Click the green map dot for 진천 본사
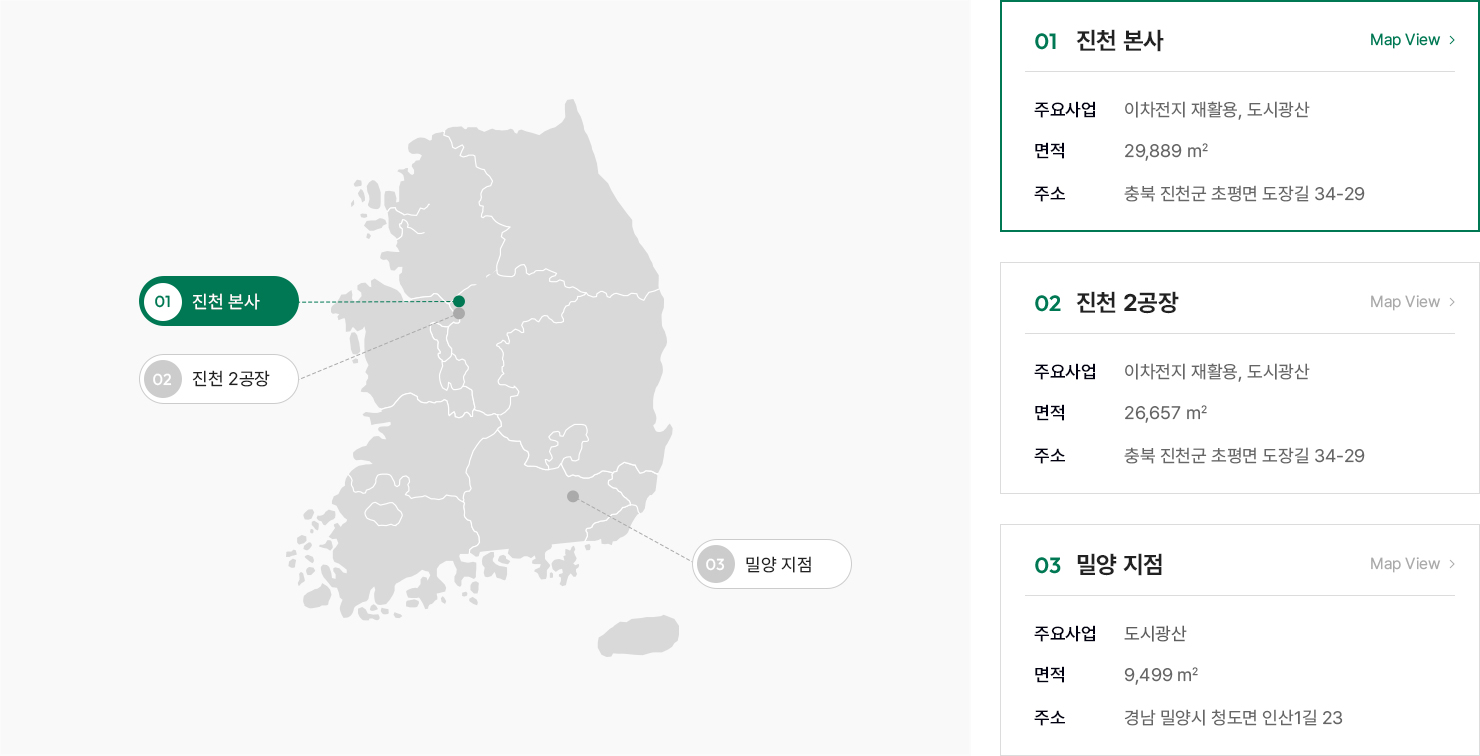This screenshot has height=756, width=1480. (459, 301)
